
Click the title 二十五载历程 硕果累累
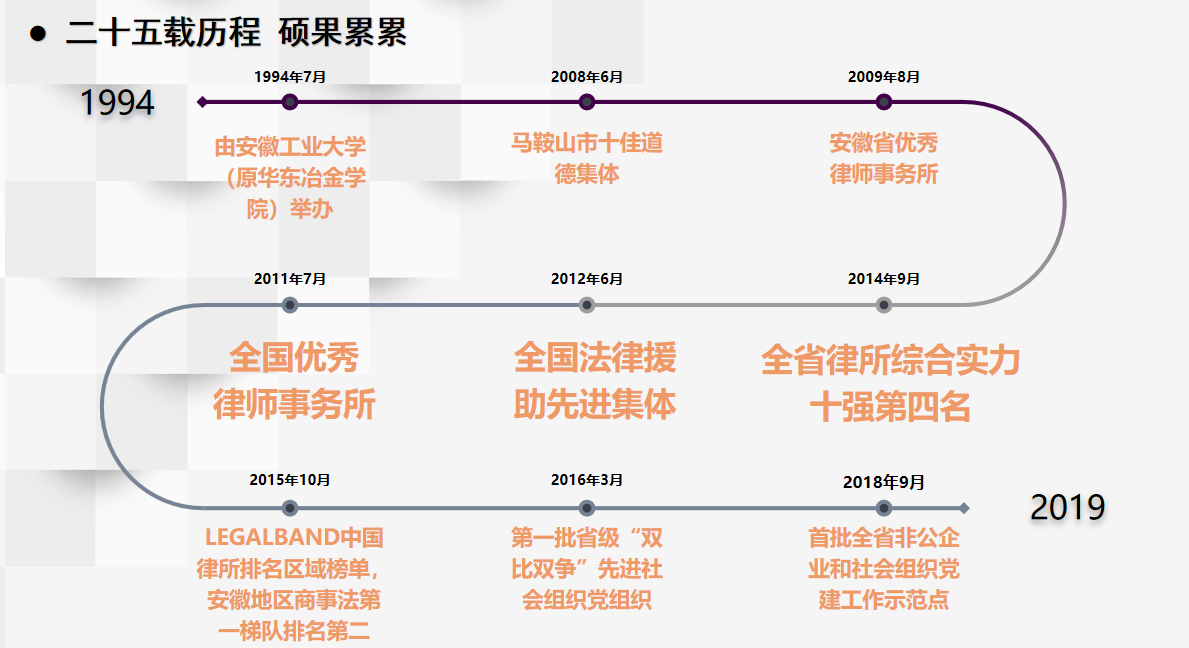coord(236,33)
